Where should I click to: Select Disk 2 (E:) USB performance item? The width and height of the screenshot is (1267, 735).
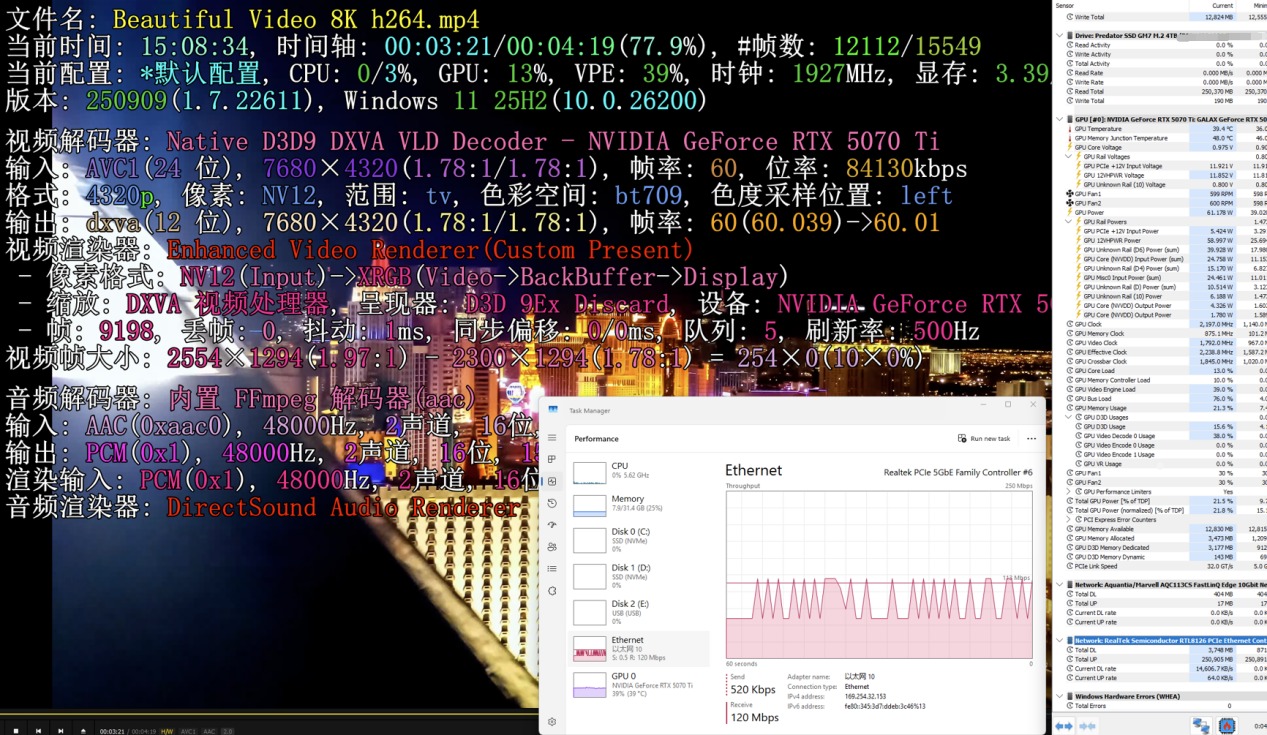coord(639,612)
